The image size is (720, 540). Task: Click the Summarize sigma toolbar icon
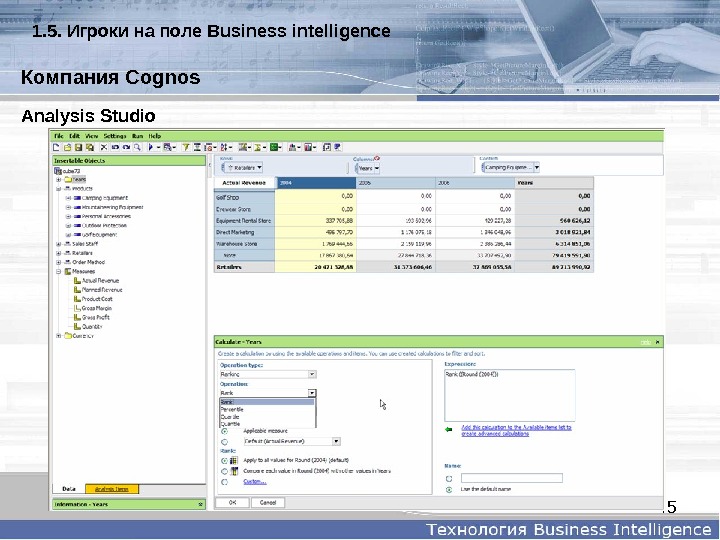258,147
